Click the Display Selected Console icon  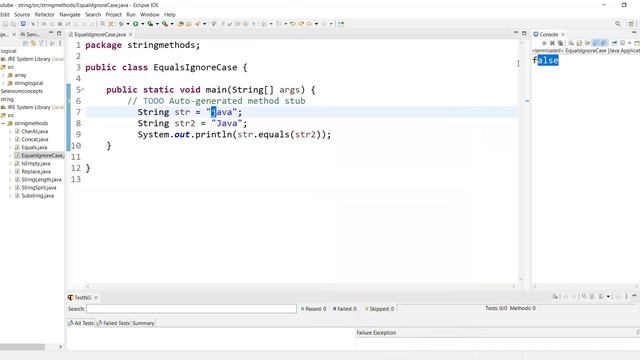coord(622,43)
